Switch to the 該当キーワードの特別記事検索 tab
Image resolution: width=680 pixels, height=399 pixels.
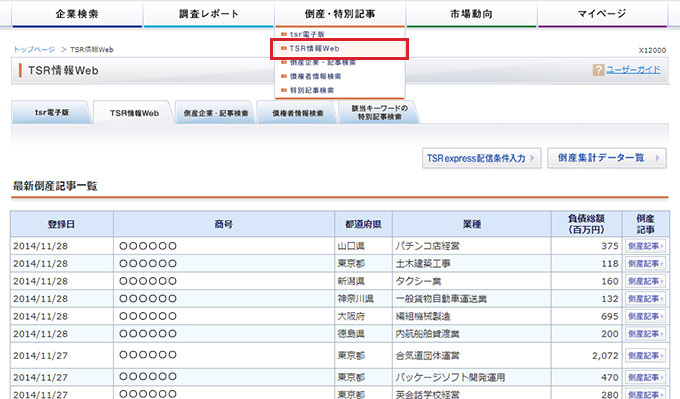coord(379,112)
